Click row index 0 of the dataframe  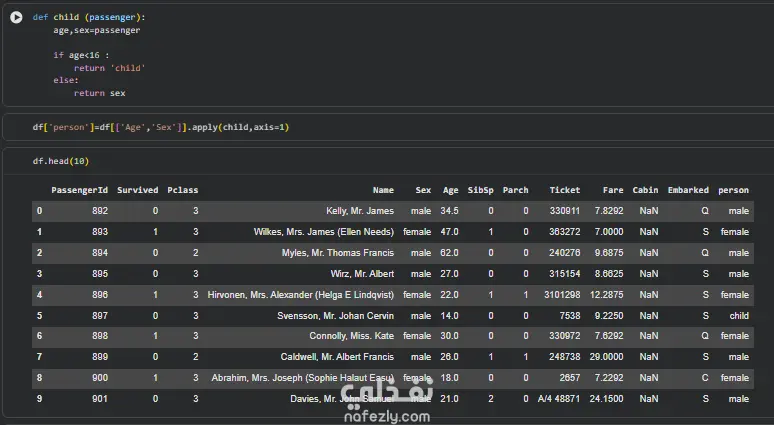pos(39,211)
